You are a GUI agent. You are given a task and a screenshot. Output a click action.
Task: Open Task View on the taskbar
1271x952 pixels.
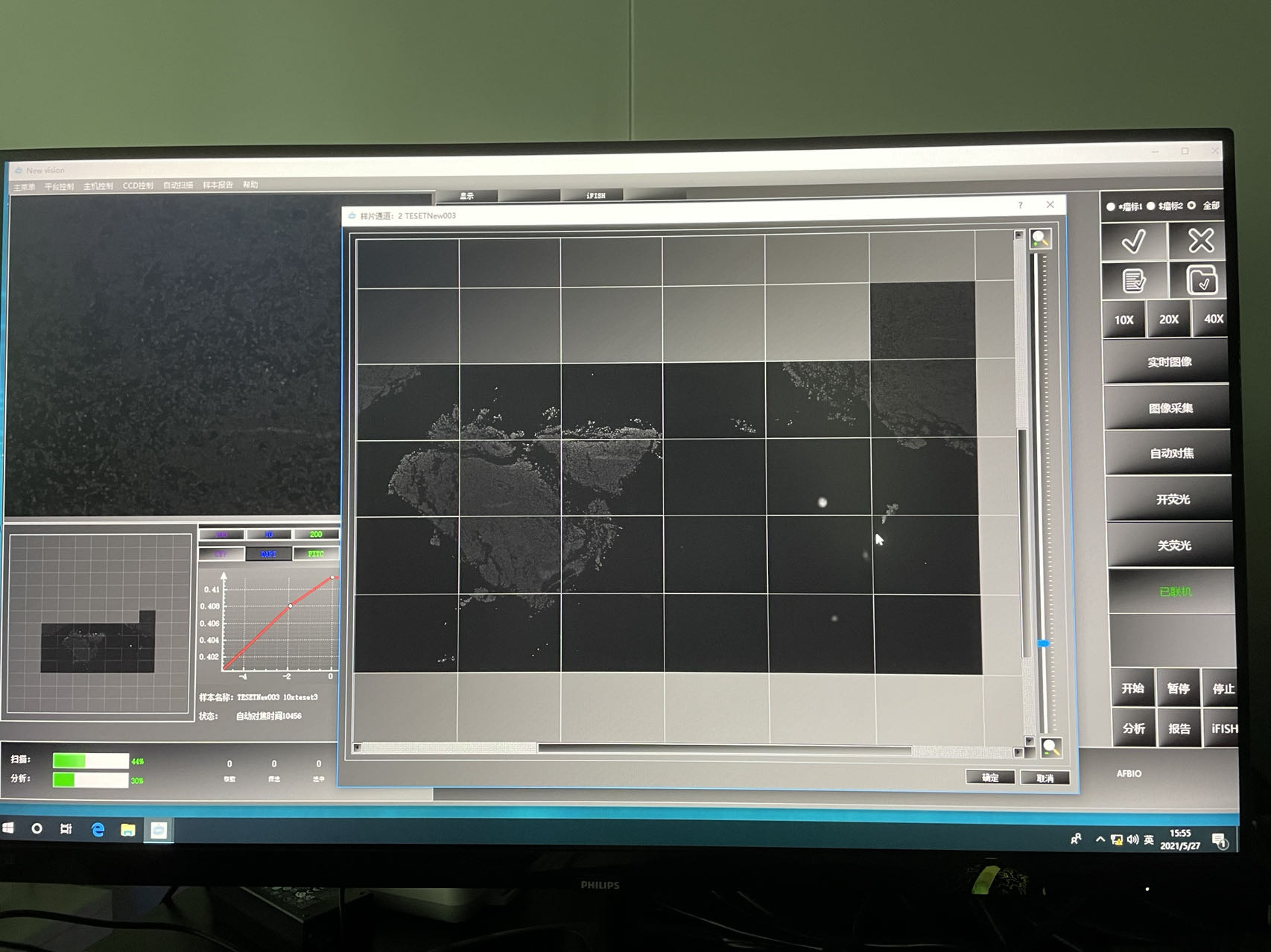[x=66, y=828]
